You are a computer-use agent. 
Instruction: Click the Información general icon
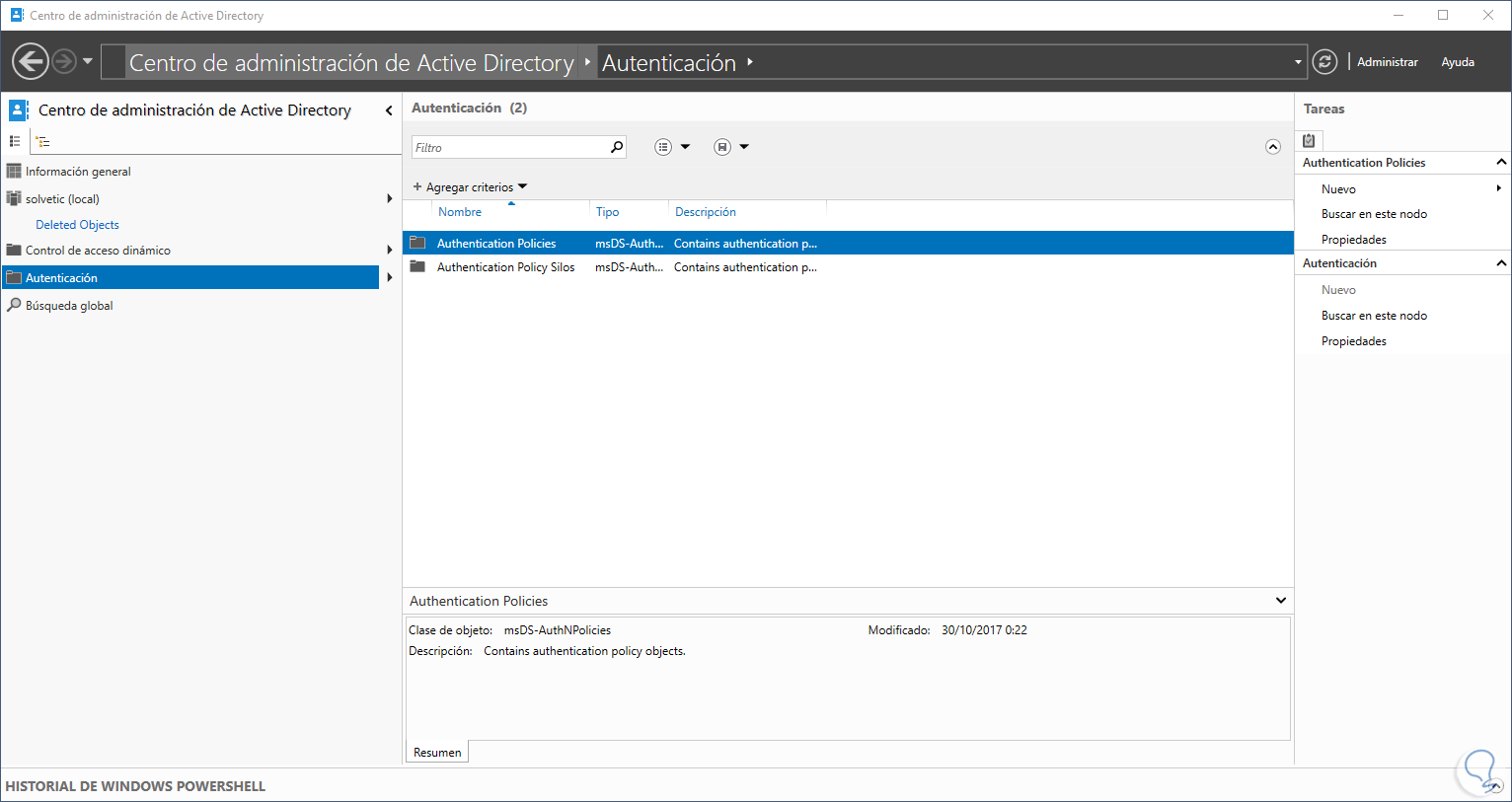14,172
